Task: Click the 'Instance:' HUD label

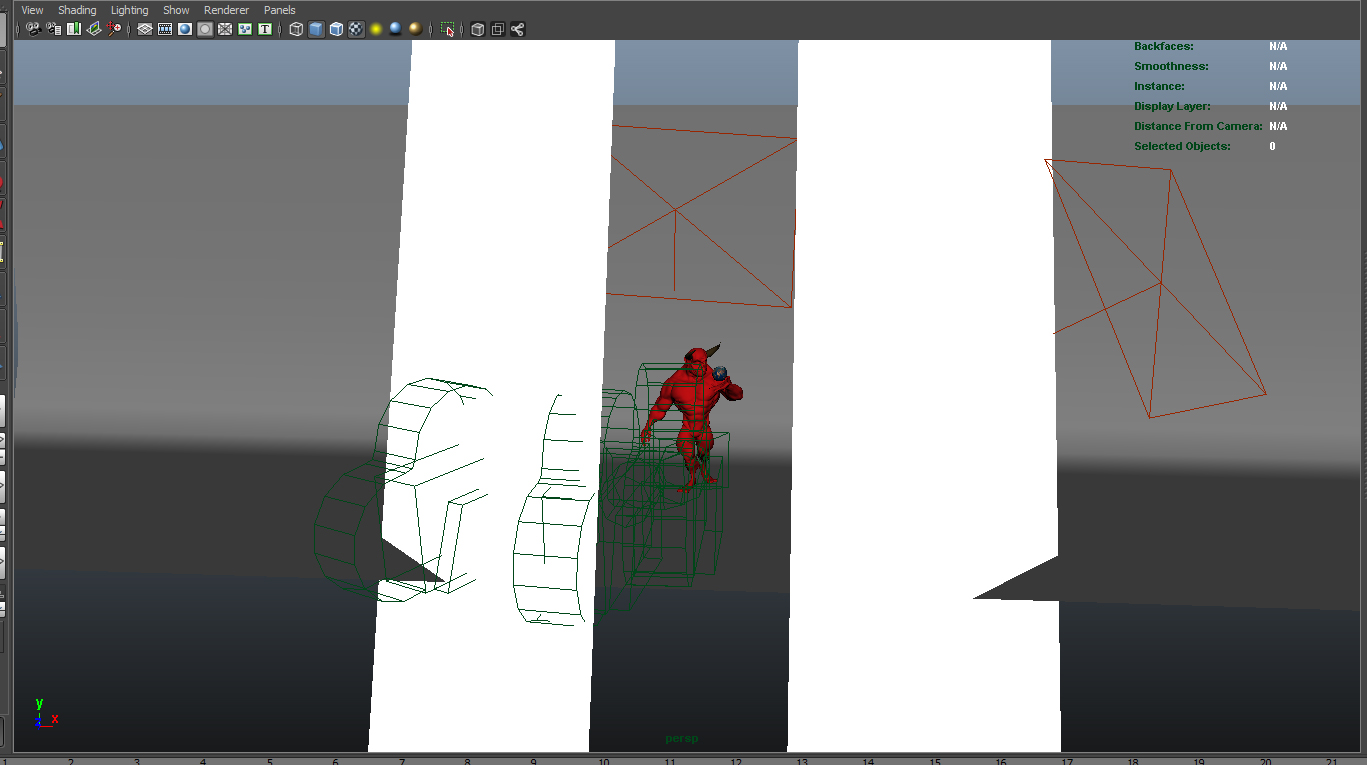Action: pyautogui.click(x=1159, y=86)
